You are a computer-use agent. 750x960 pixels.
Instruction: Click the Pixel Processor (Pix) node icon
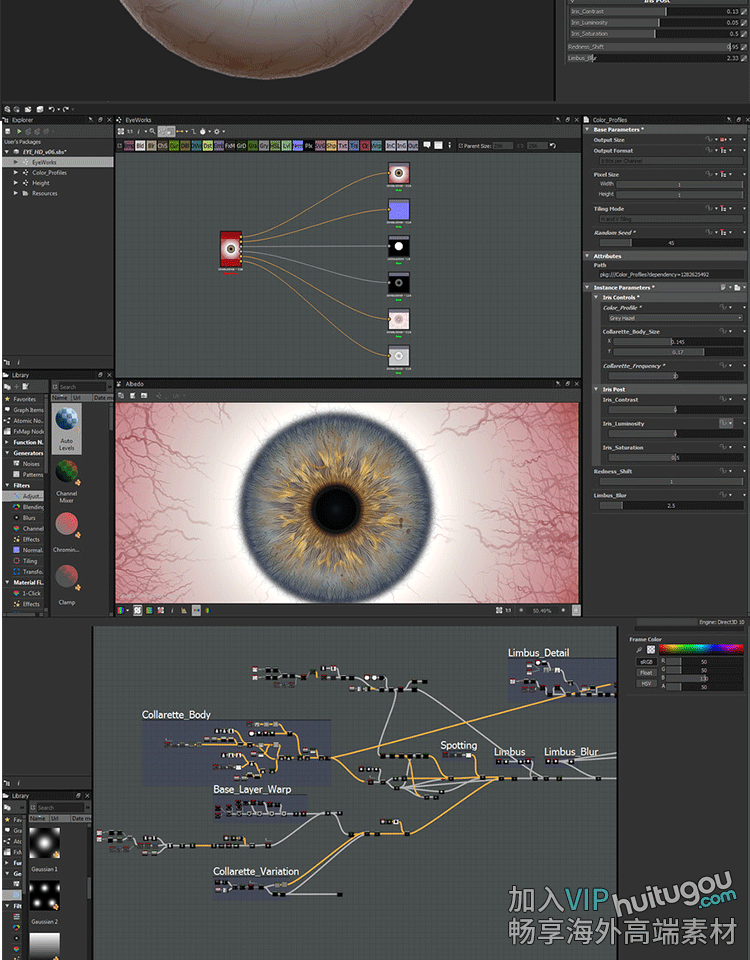click(x=309, y=145)
